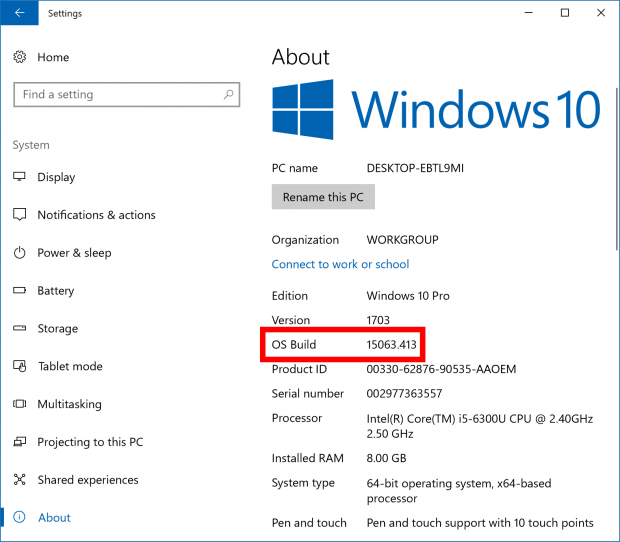Click the back arrow in title bar
Viewport: 620px width, 542px height.
coord(20,14)
